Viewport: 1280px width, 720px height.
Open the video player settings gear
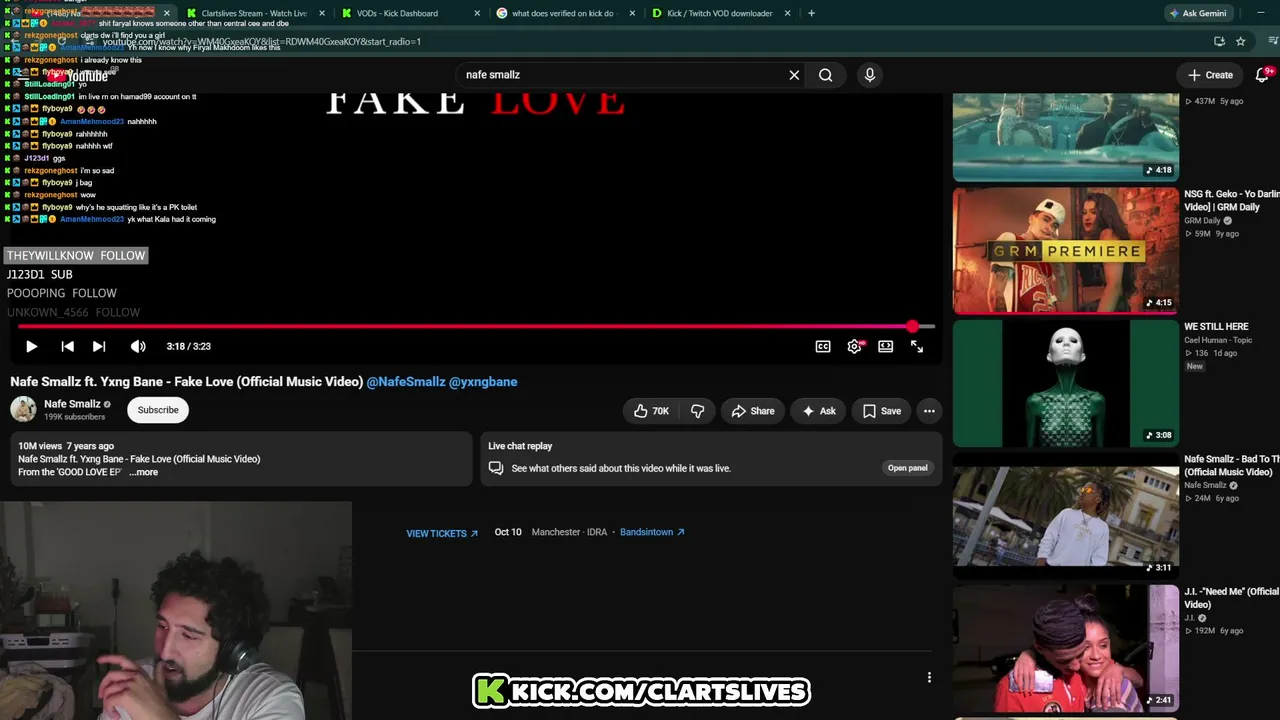(854, 346)
